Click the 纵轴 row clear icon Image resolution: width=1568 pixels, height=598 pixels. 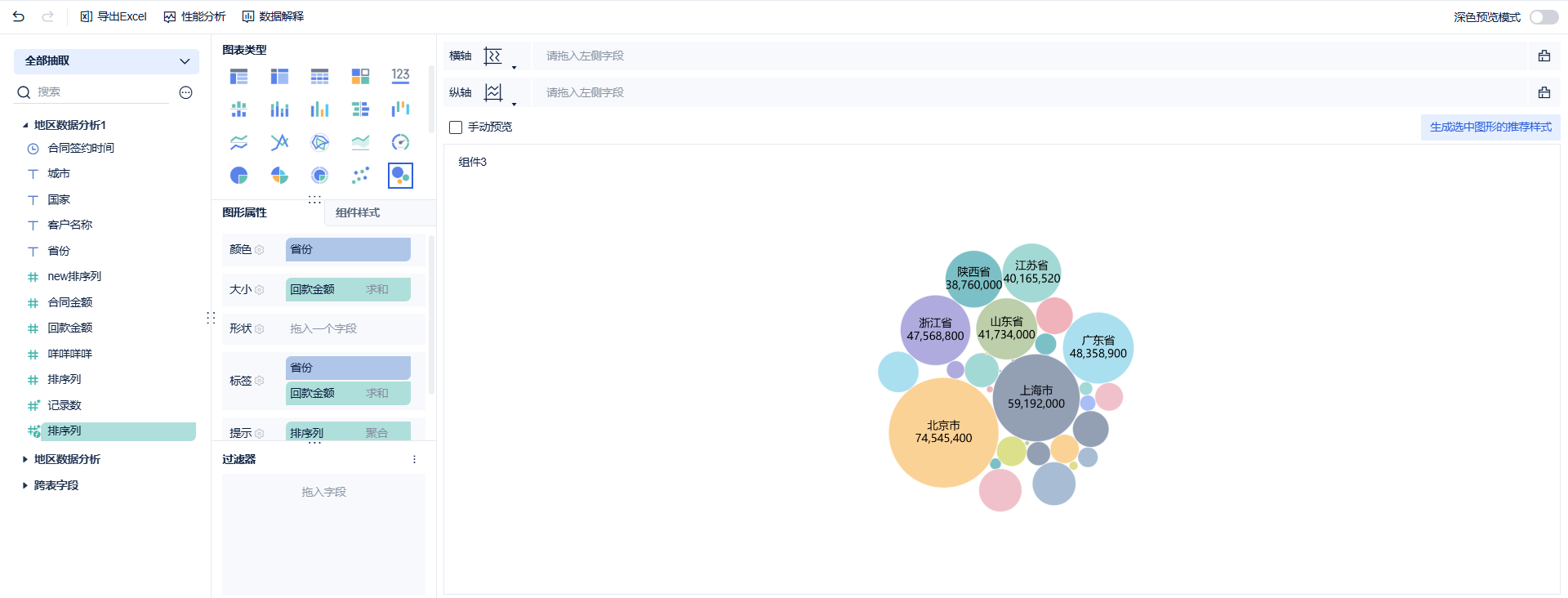(1543, 92)
